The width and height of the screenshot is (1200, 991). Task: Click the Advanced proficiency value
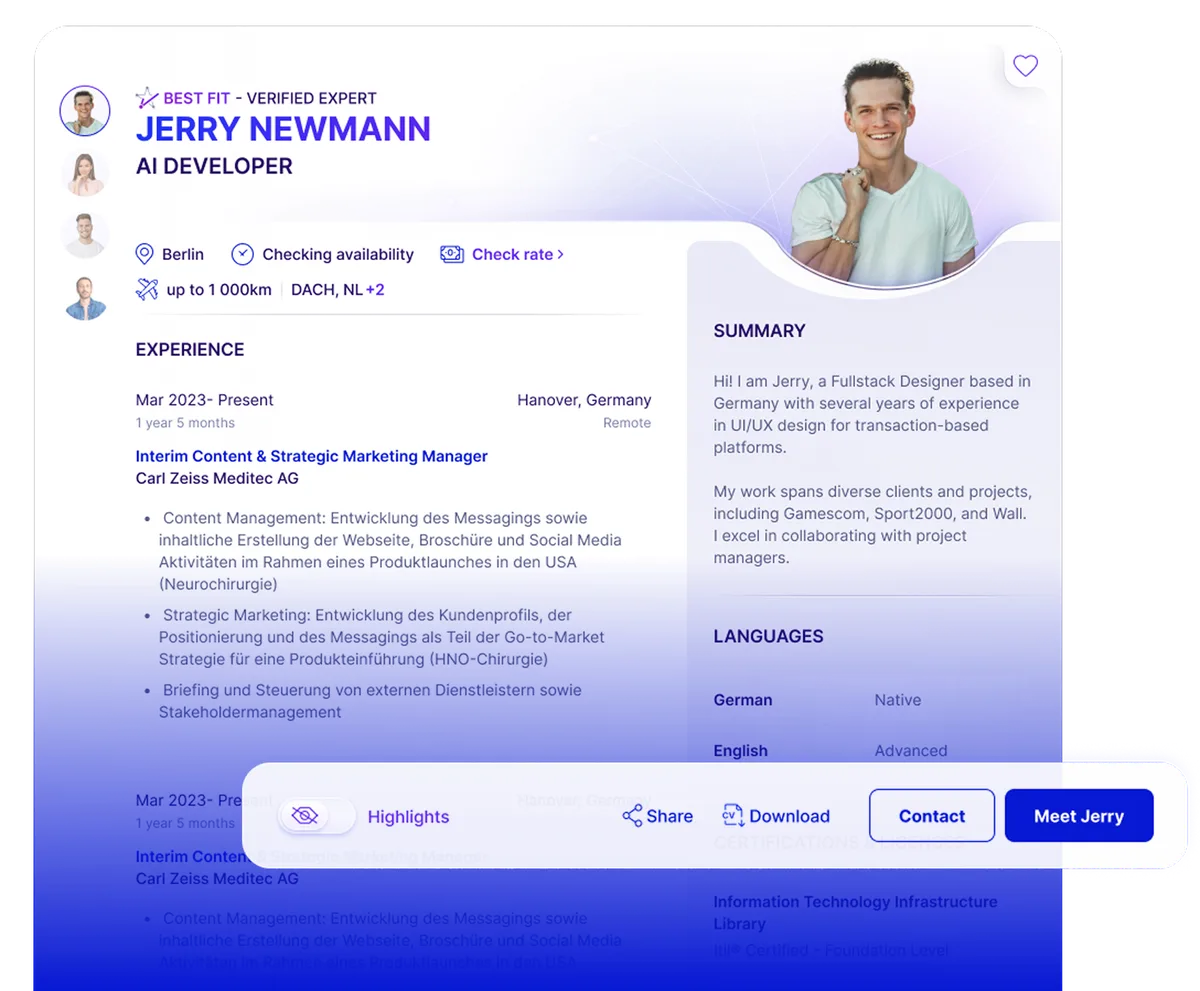point(911,750)
